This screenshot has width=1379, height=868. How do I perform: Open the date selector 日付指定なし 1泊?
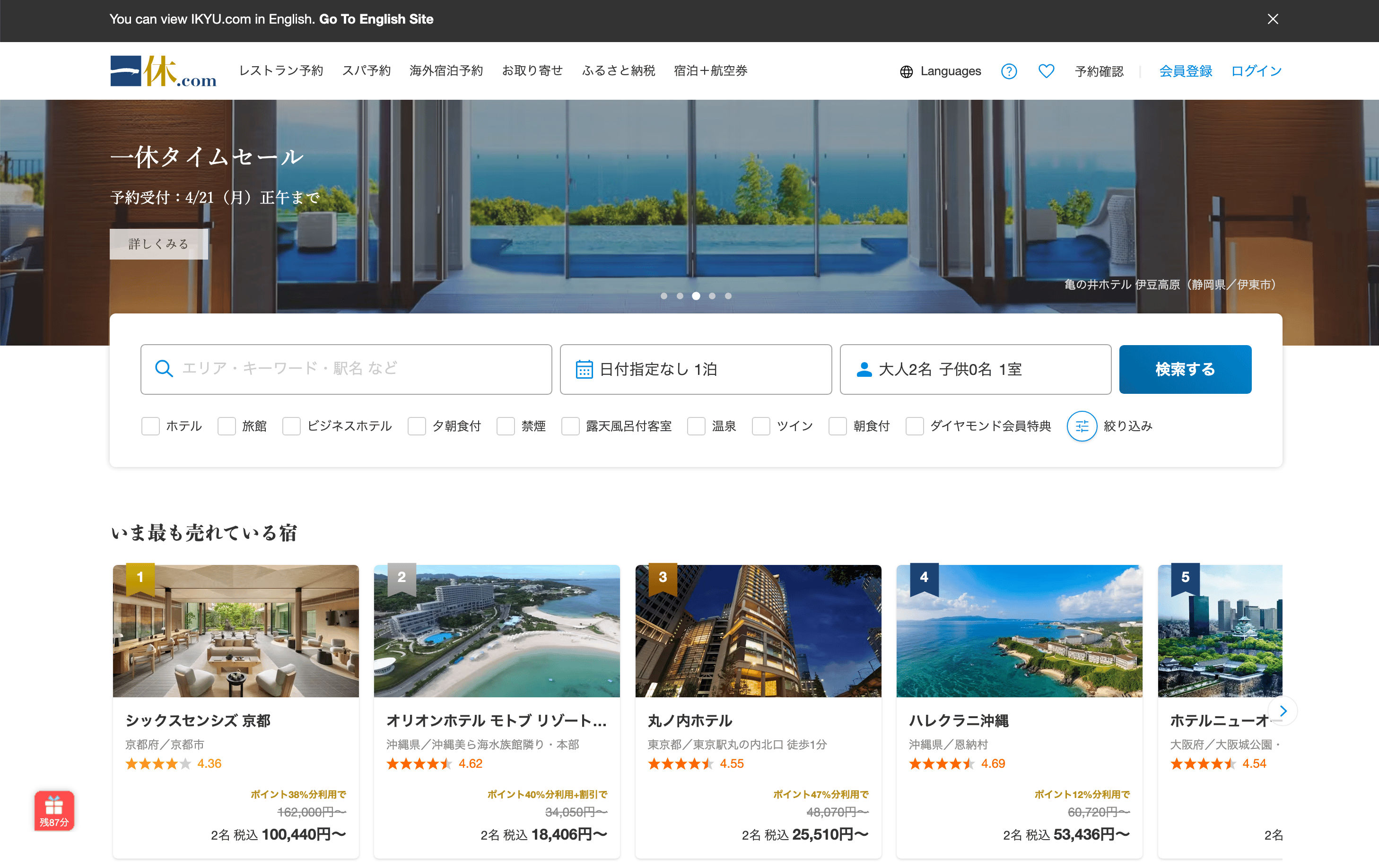[695, 369]
